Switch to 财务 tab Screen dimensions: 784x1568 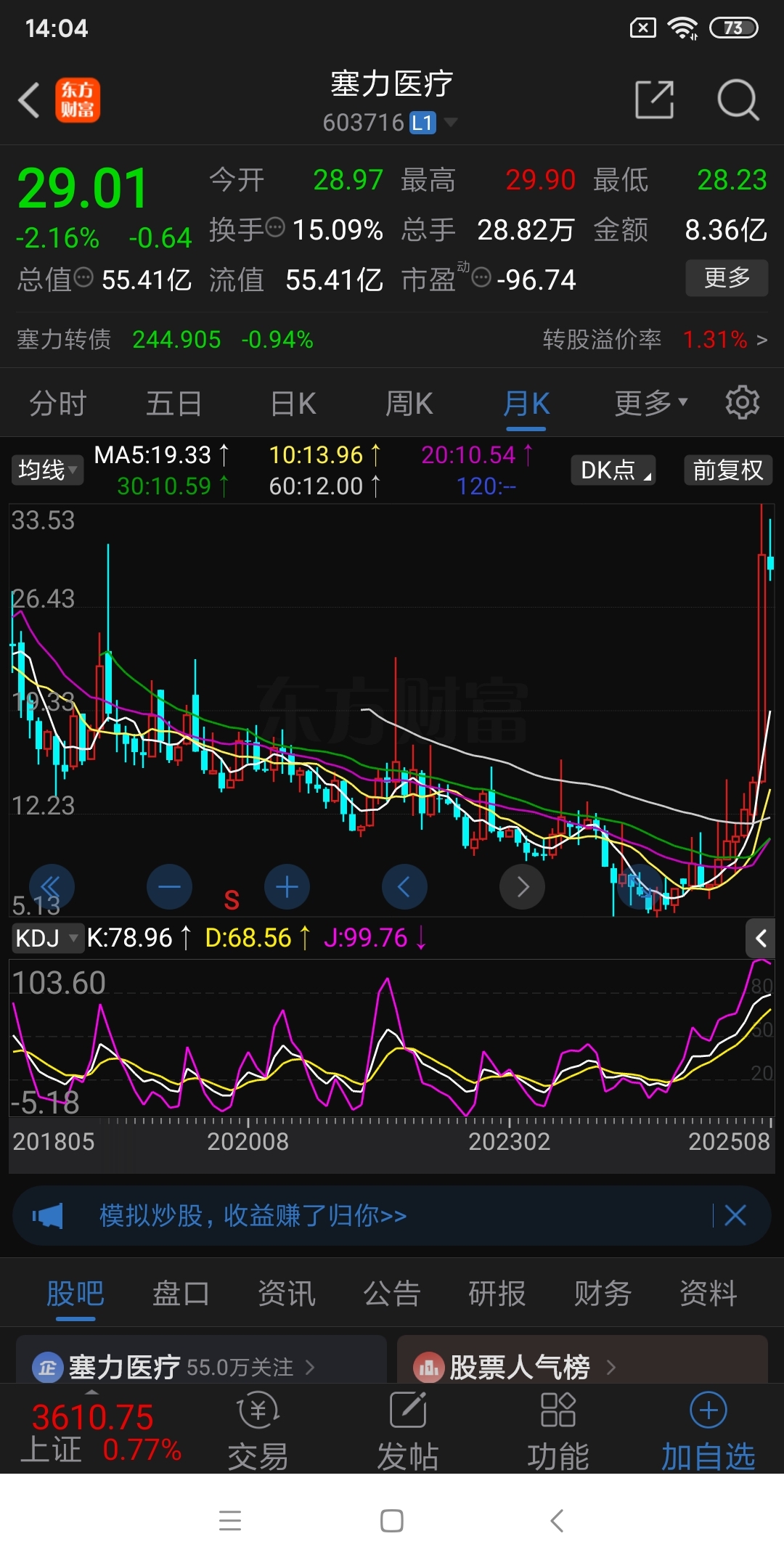click(603, 1294)
